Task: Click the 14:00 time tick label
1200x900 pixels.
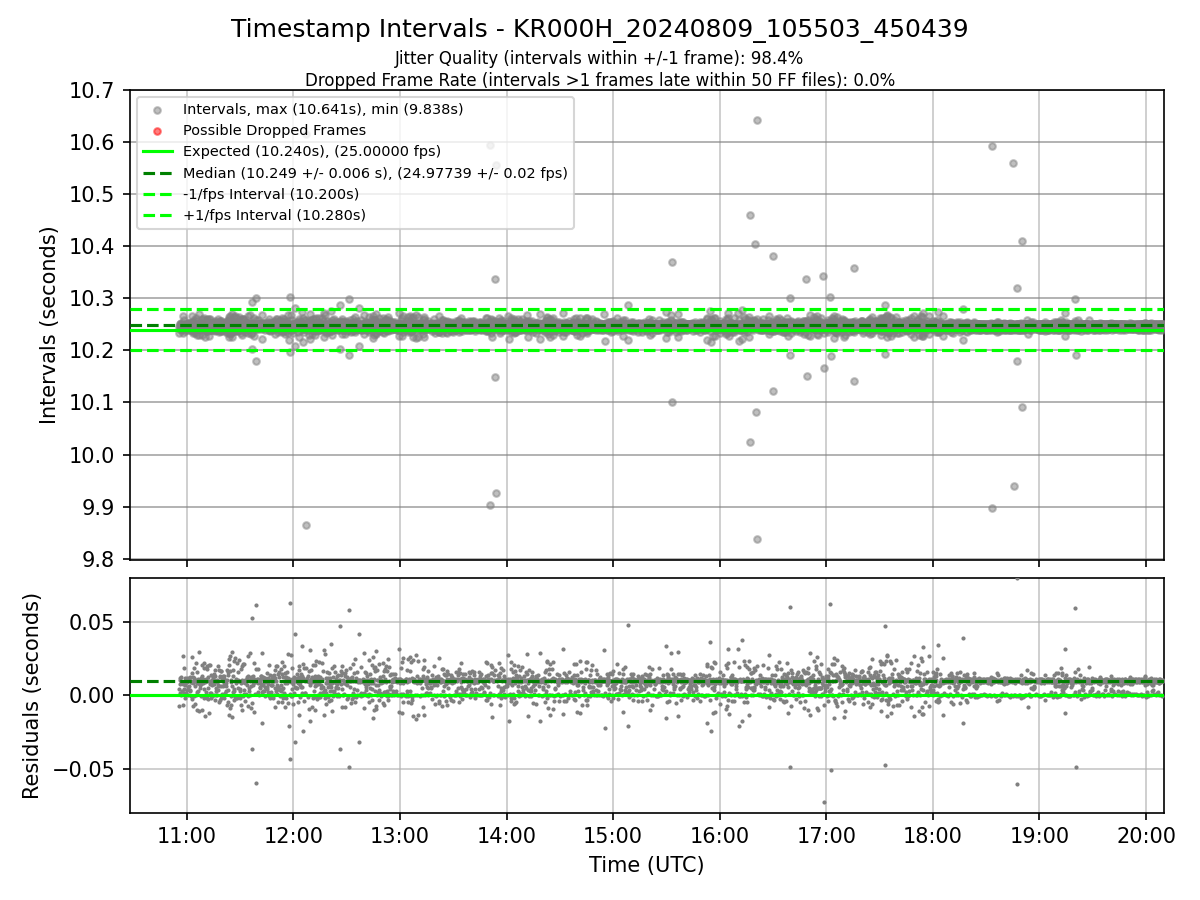Action: tap(506, 834)
